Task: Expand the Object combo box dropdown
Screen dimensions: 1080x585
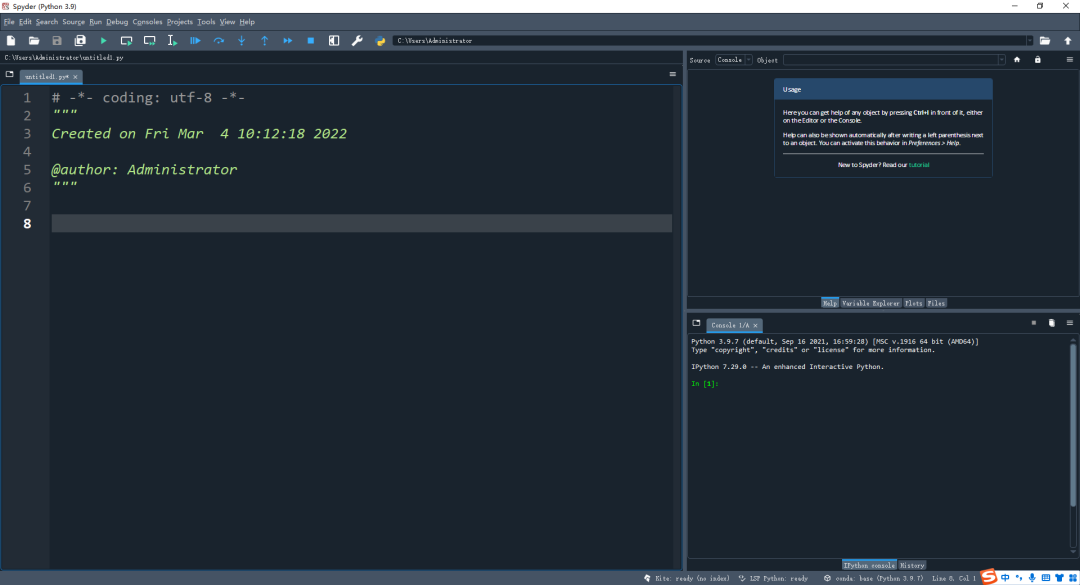Action: [1001, 60]
